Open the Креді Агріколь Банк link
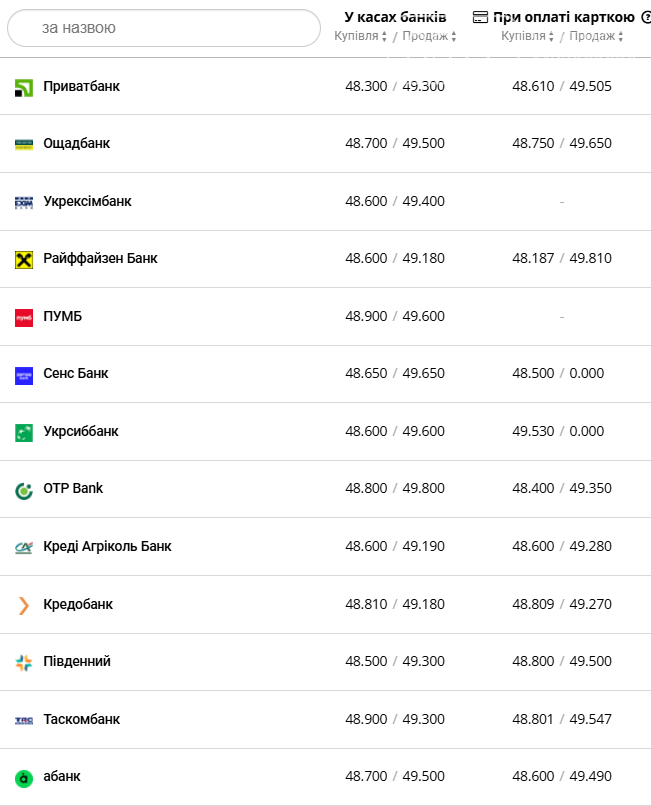 point(107,546)
